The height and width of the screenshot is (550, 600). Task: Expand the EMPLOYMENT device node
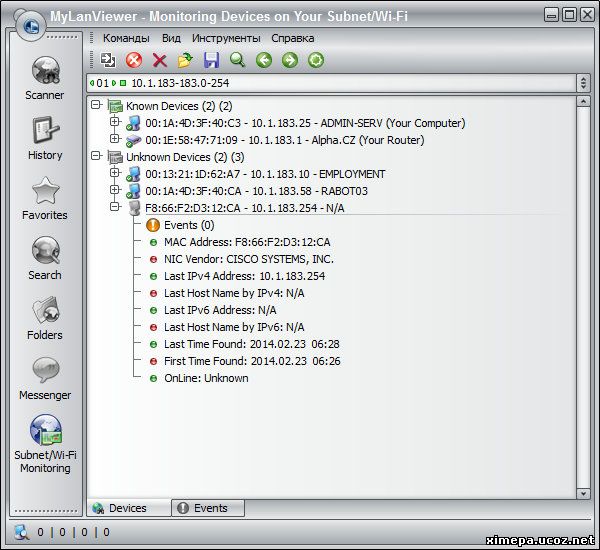[114, 173]
